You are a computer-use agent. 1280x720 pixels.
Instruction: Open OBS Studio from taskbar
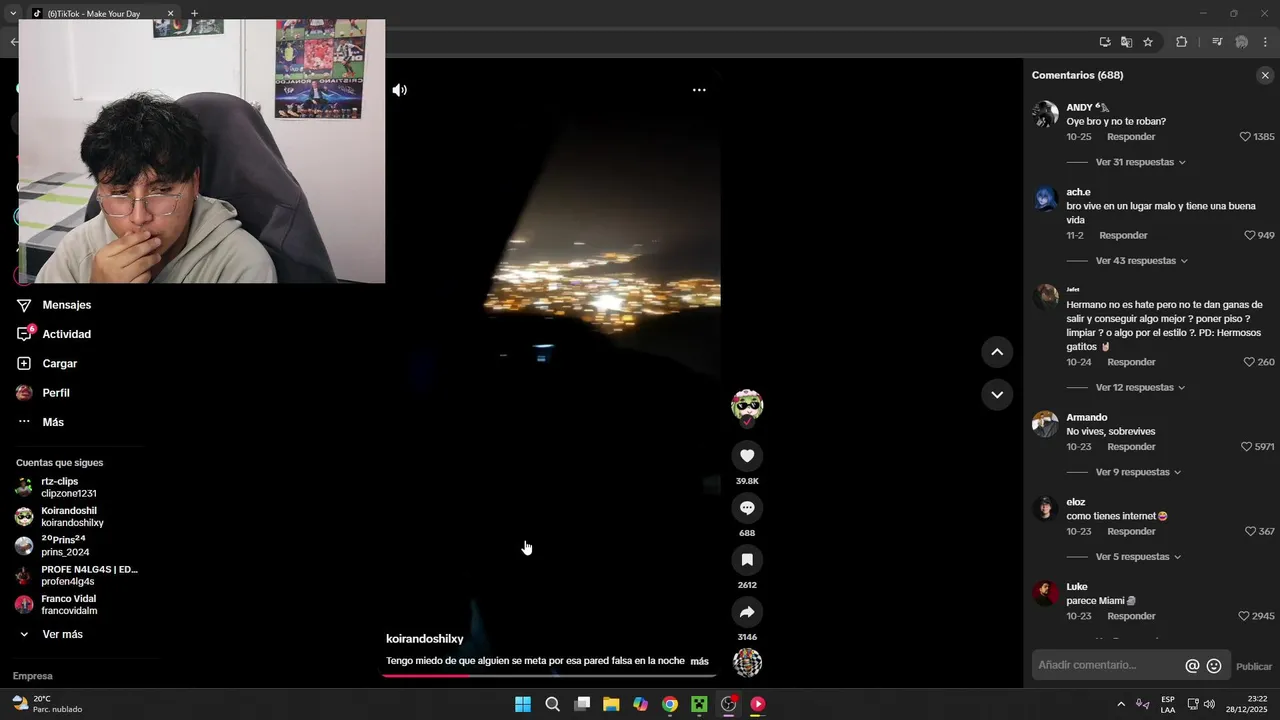click(x=729, y=704)
